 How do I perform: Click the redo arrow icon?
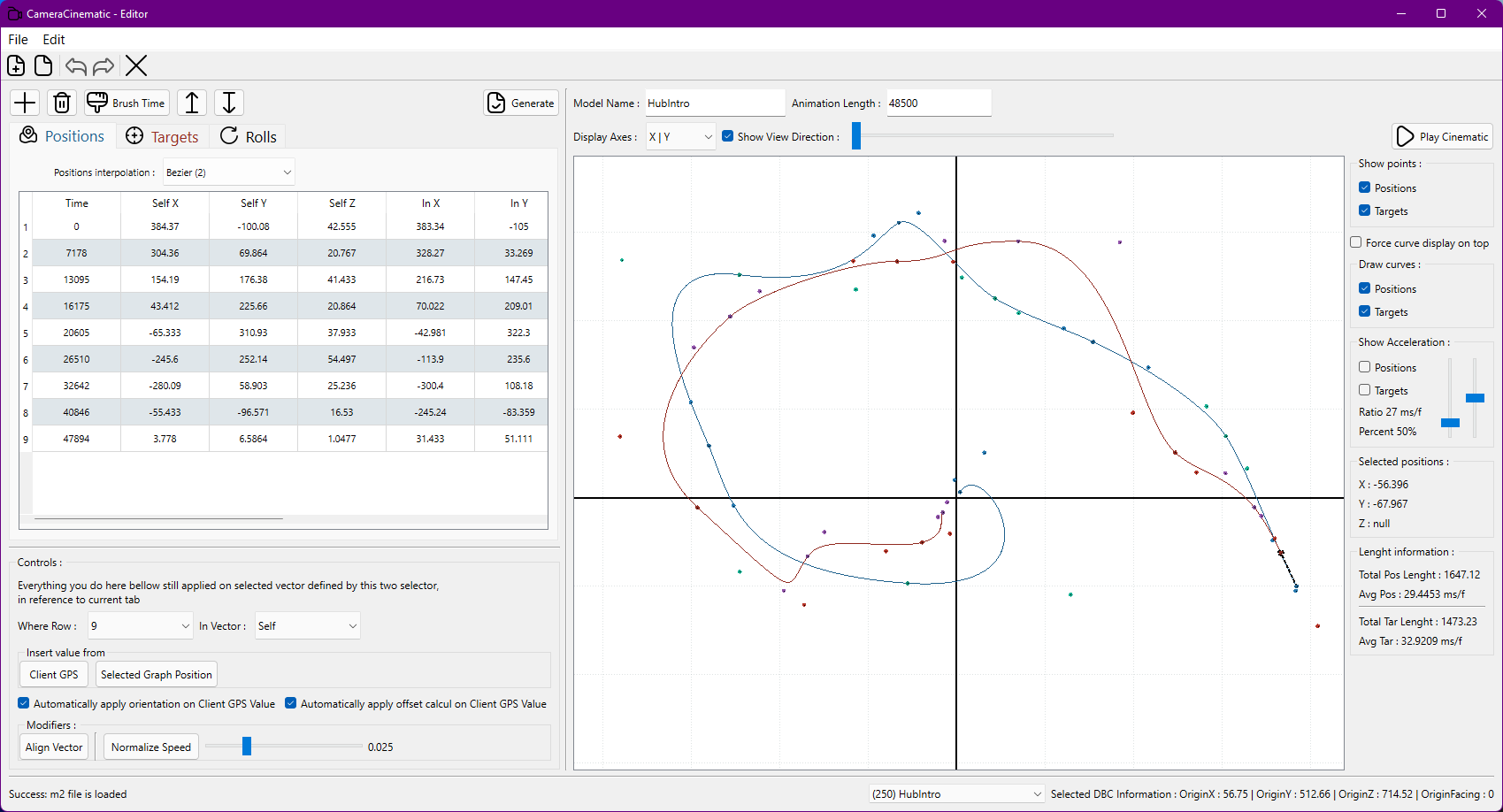coord(104,66)
